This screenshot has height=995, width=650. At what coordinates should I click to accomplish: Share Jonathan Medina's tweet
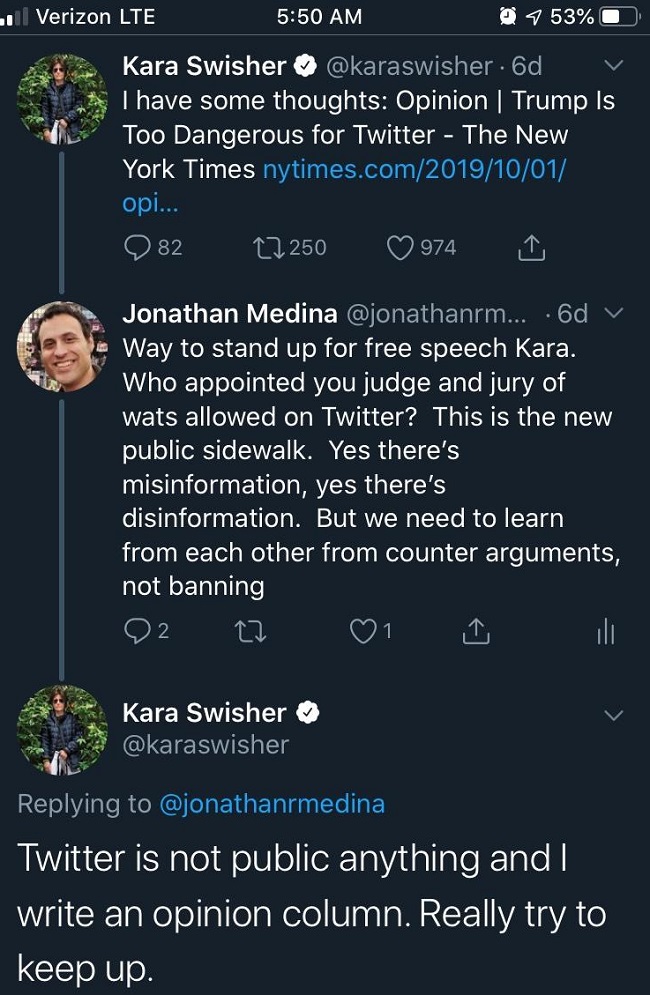tap(476, 631)
